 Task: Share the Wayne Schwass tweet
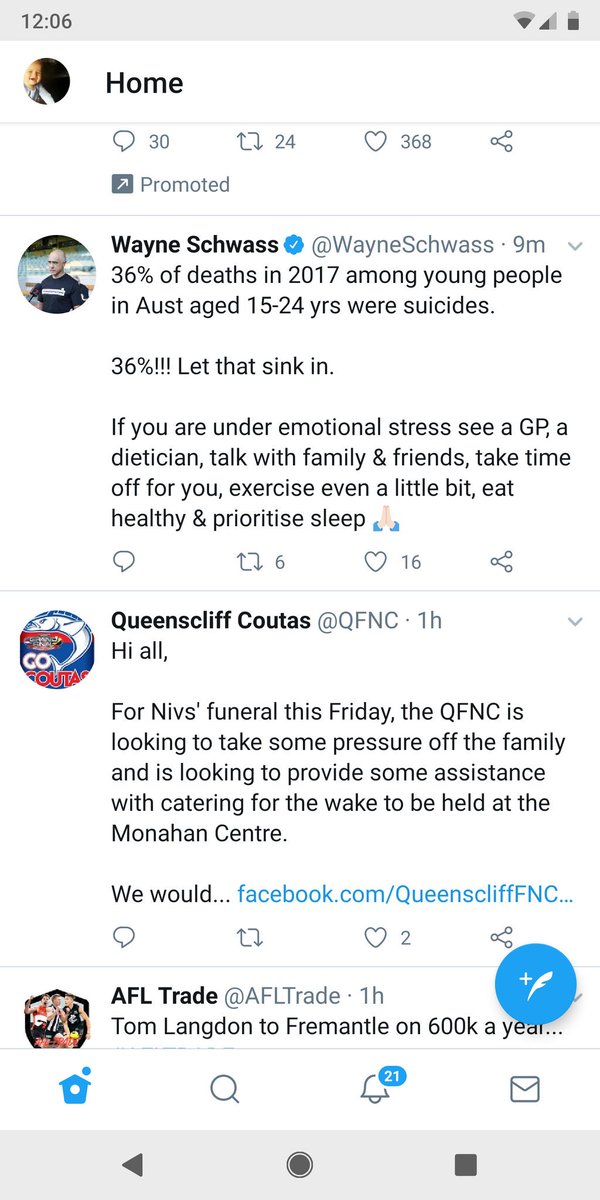(x=501, y=562)
